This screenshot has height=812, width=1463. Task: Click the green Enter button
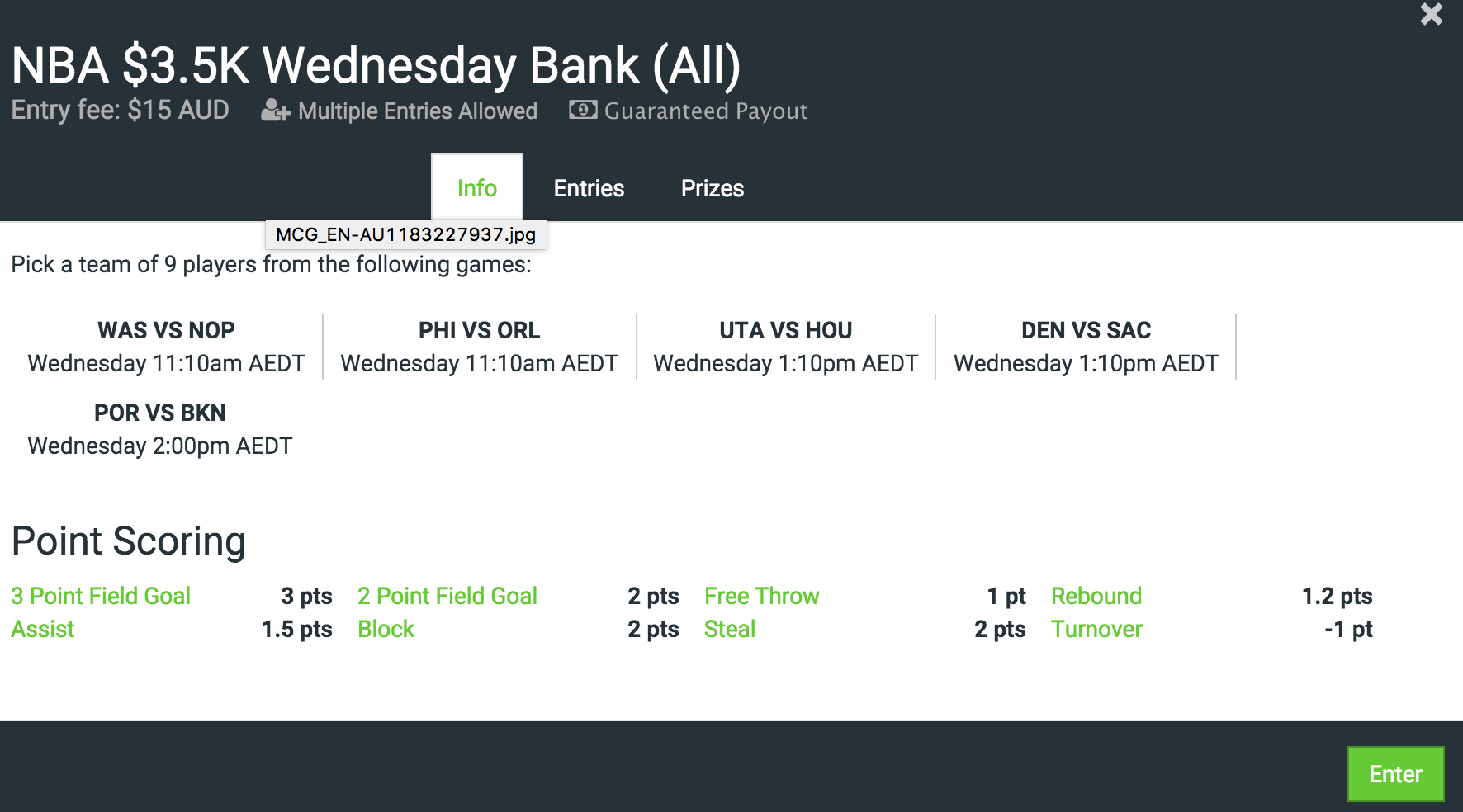coord(1395,774)
